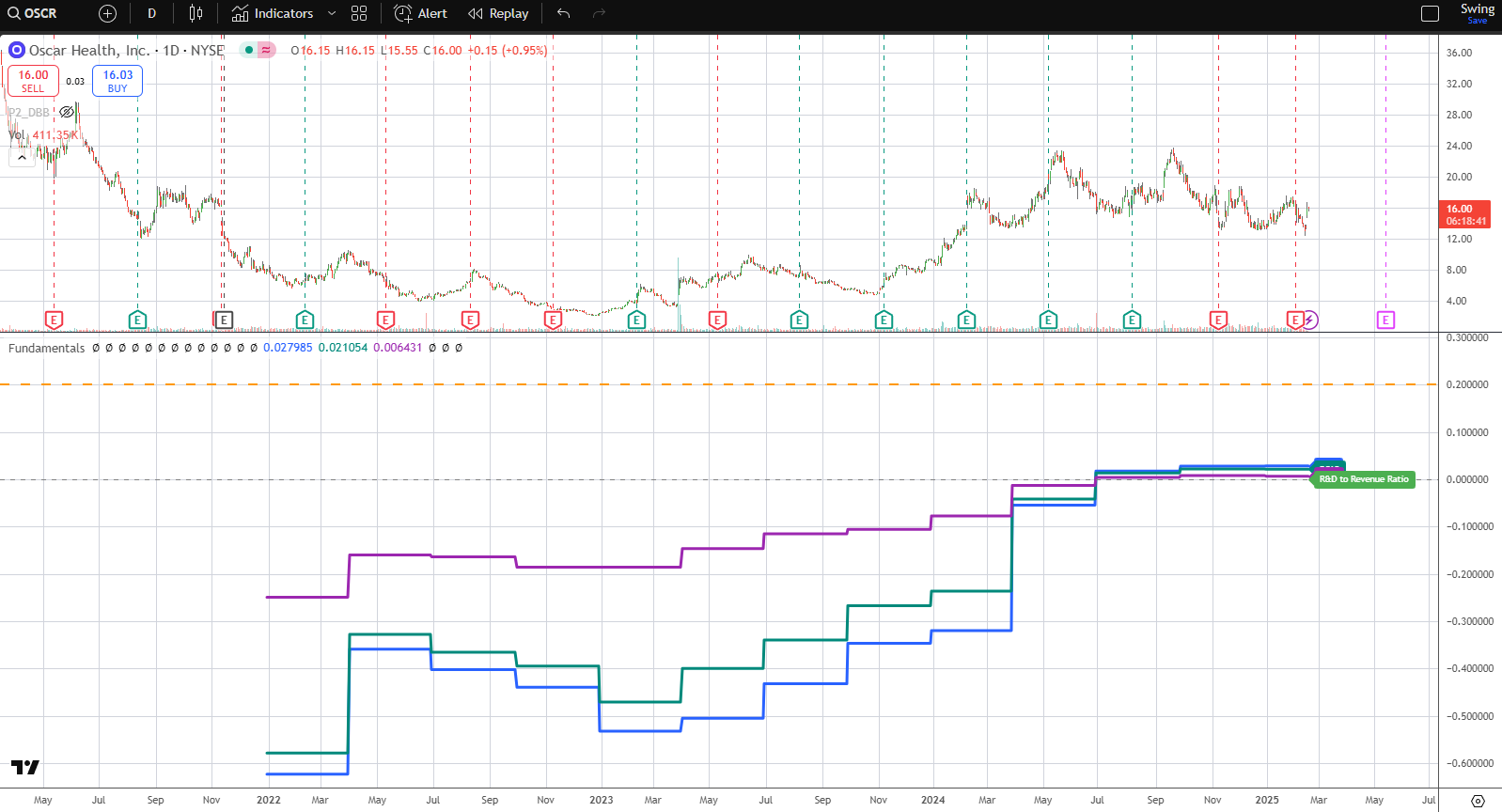Screen dimensions: 1502x812
Task: Click the SELL 16.00 button
Action: 33,81
